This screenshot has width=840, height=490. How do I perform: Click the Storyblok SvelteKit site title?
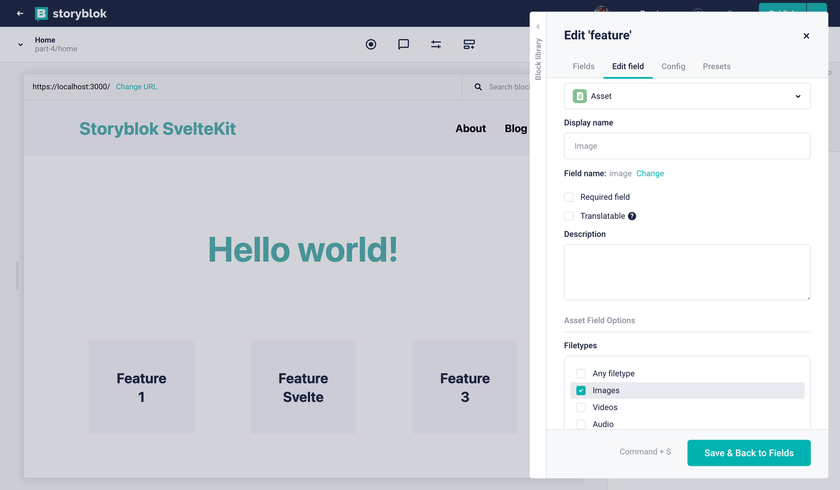158,129
